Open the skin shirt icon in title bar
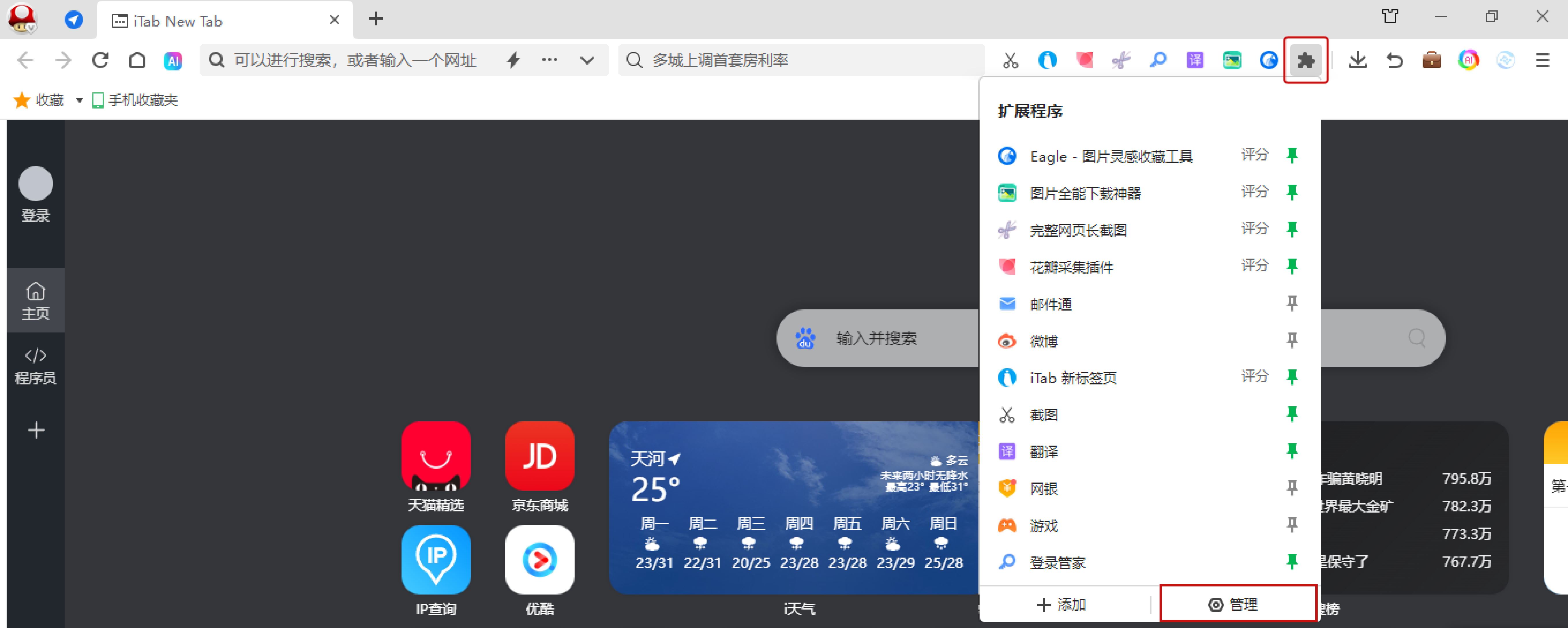 tap(1390, 16)
